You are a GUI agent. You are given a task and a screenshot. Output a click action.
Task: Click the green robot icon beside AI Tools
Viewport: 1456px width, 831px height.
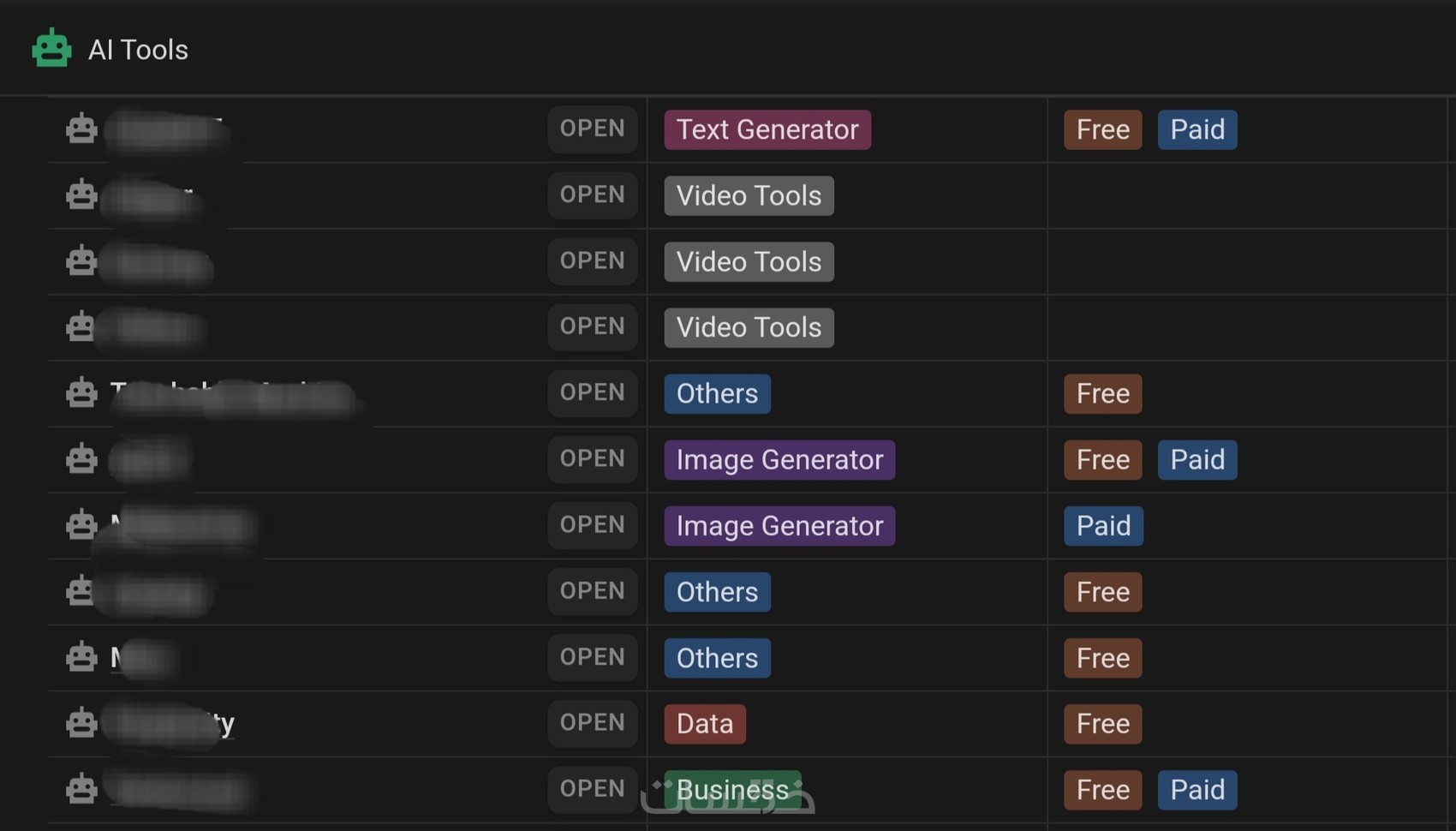tap(51, 49)
